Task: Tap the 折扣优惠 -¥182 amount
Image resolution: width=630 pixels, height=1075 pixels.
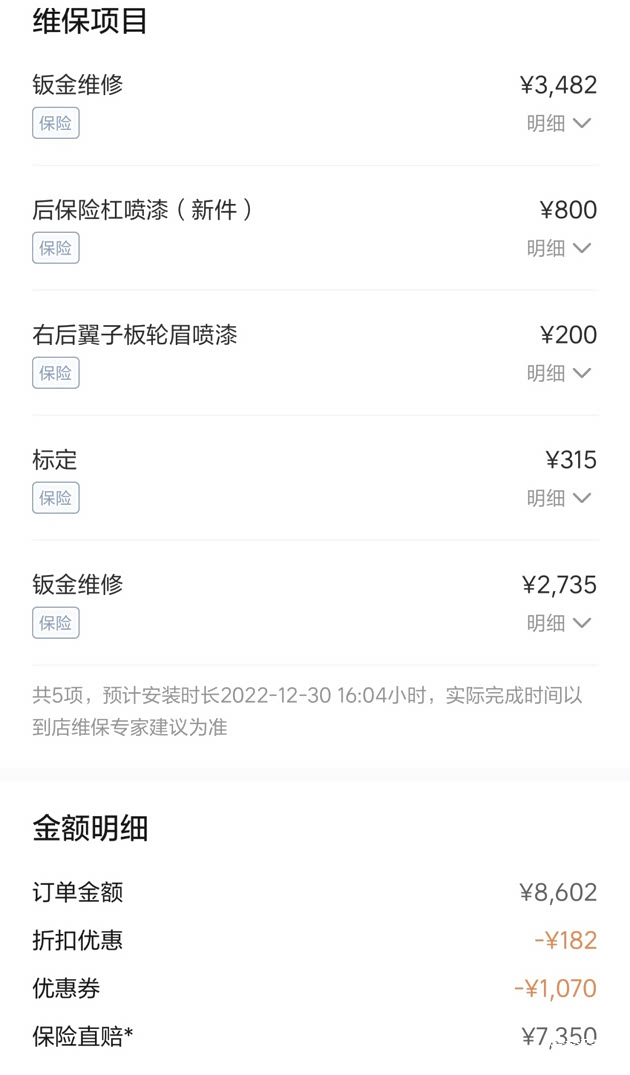Action: click(x=565, y=940)
